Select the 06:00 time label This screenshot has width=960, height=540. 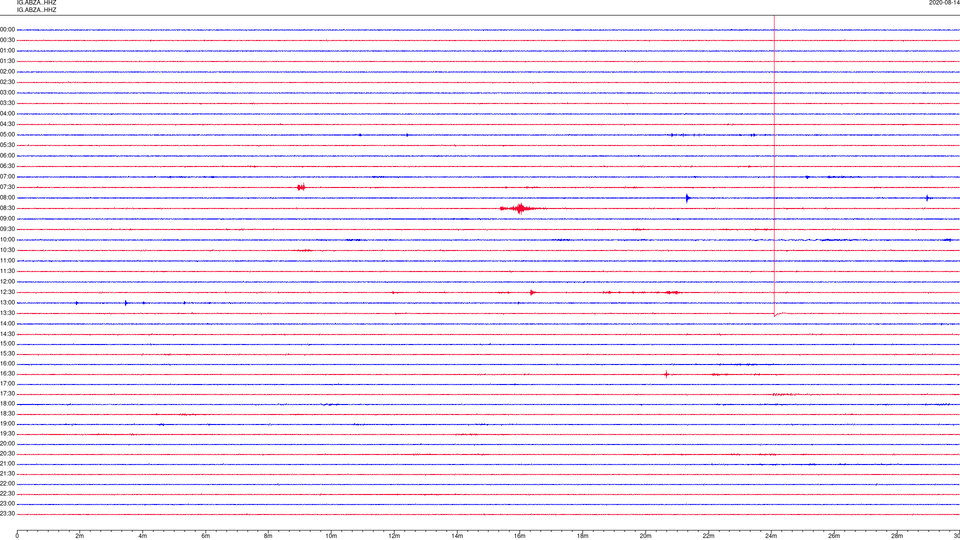pyautogui.click(x=7, y=156)
